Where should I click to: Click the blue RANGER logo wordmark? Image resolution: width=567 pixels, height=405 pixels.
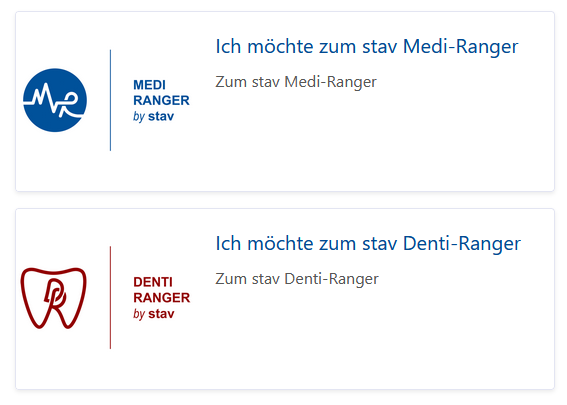coord(161,101)
